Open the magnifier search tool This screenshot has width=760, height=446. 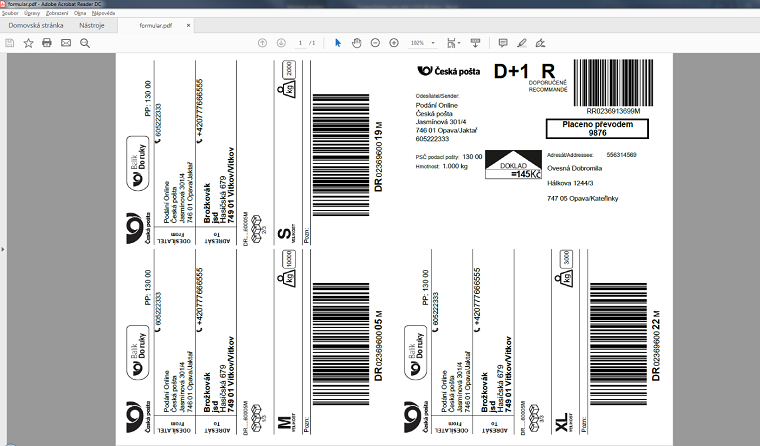point(85,43)
